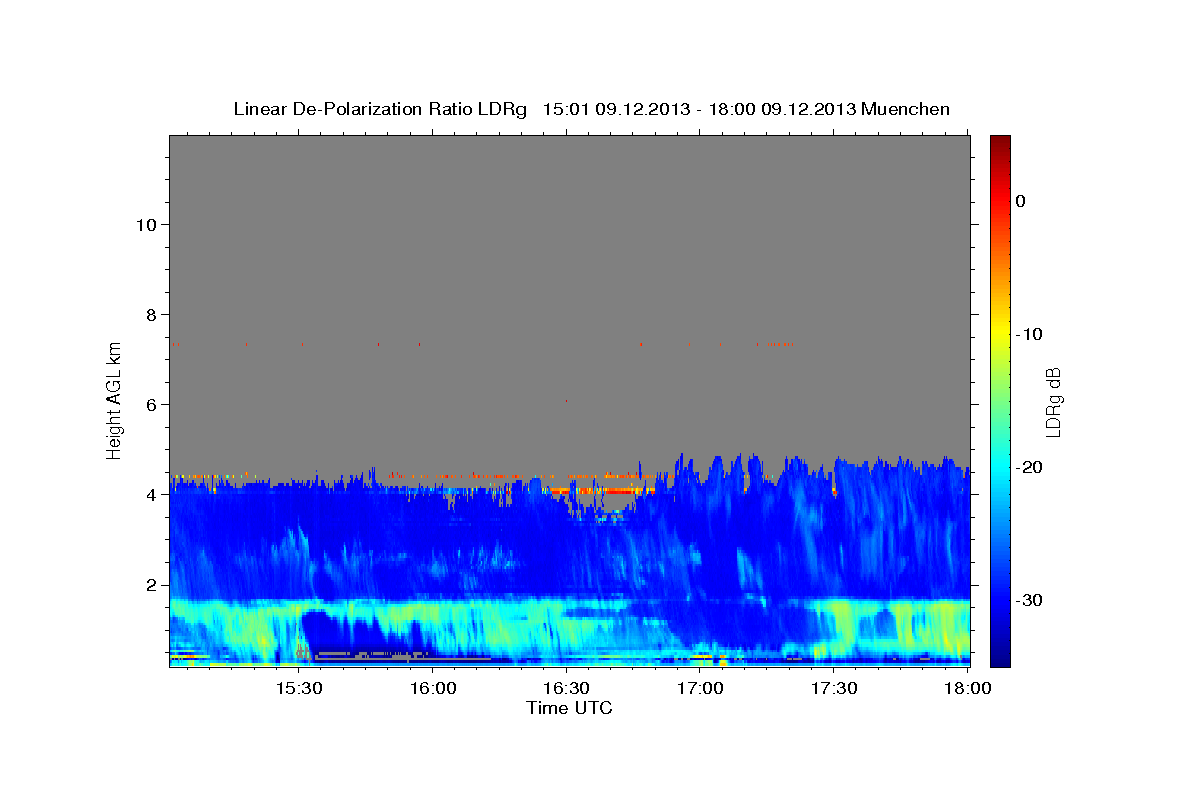Click the colorbar value '0'

tap(1021, 201)
